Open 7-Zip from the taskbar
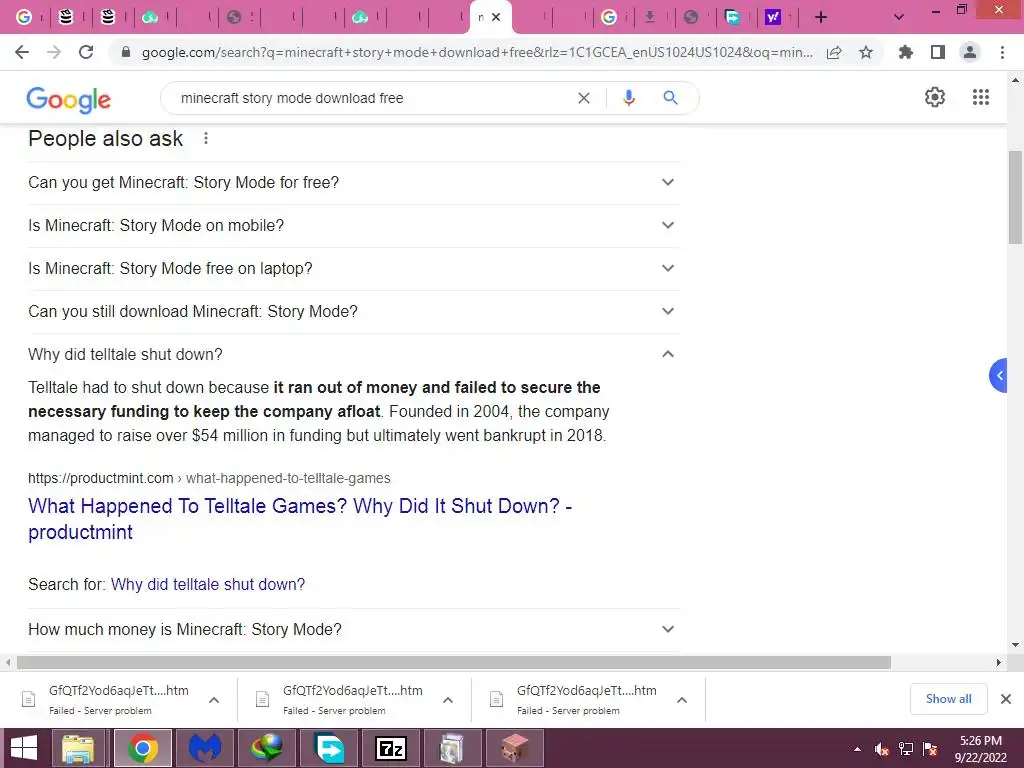 coord(391,748)
